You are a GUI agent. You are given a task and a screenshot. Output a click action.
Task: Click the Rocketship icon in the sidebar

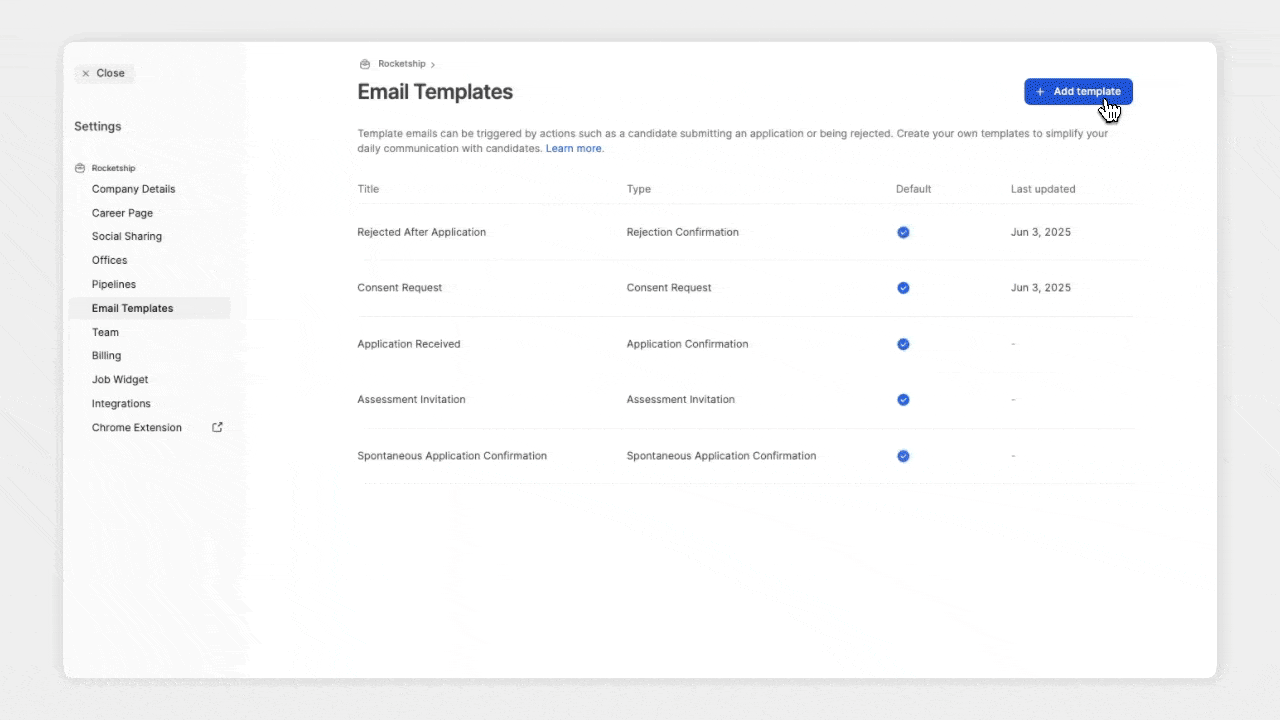point(80,168)
